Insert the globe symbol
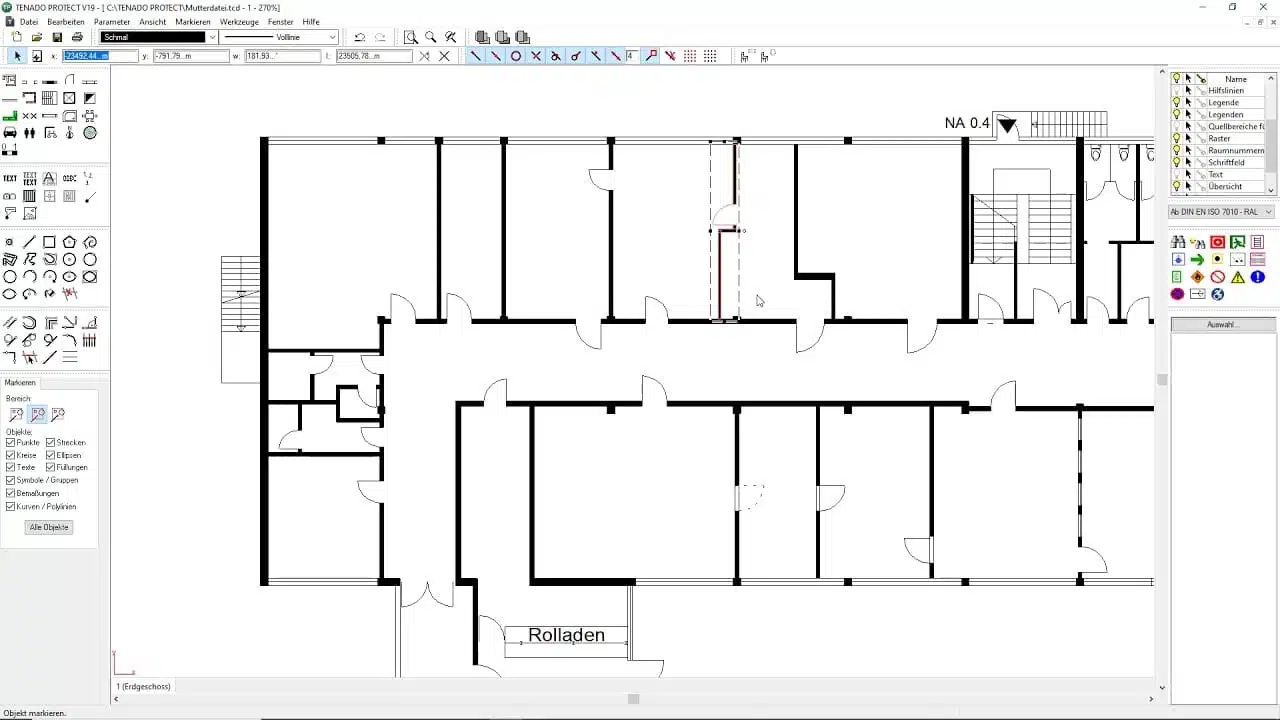This screenshot has width=1280, height=720. pos(1217,294)
